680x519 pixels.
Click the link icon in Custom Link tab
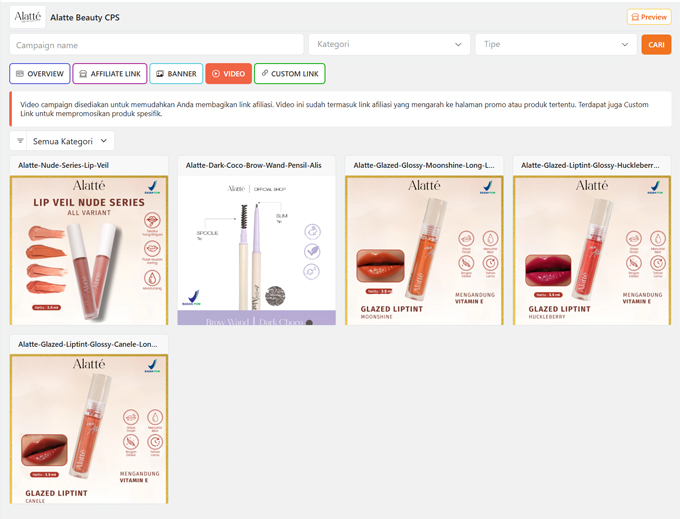264,74
